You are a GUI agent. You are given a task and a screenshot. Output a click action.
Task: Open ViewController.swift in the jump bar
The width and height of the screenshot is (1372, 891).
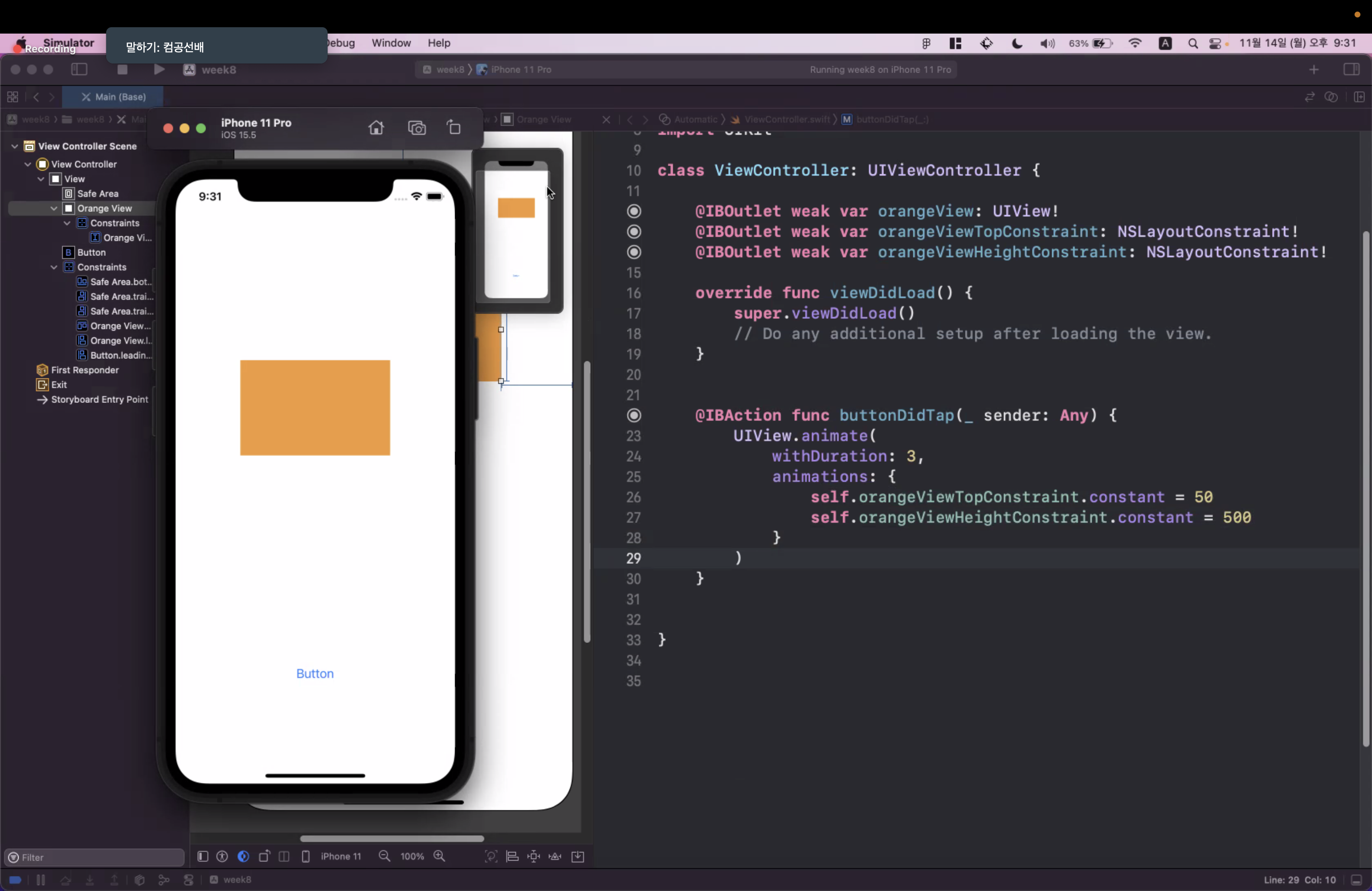(x=781, y=119)
